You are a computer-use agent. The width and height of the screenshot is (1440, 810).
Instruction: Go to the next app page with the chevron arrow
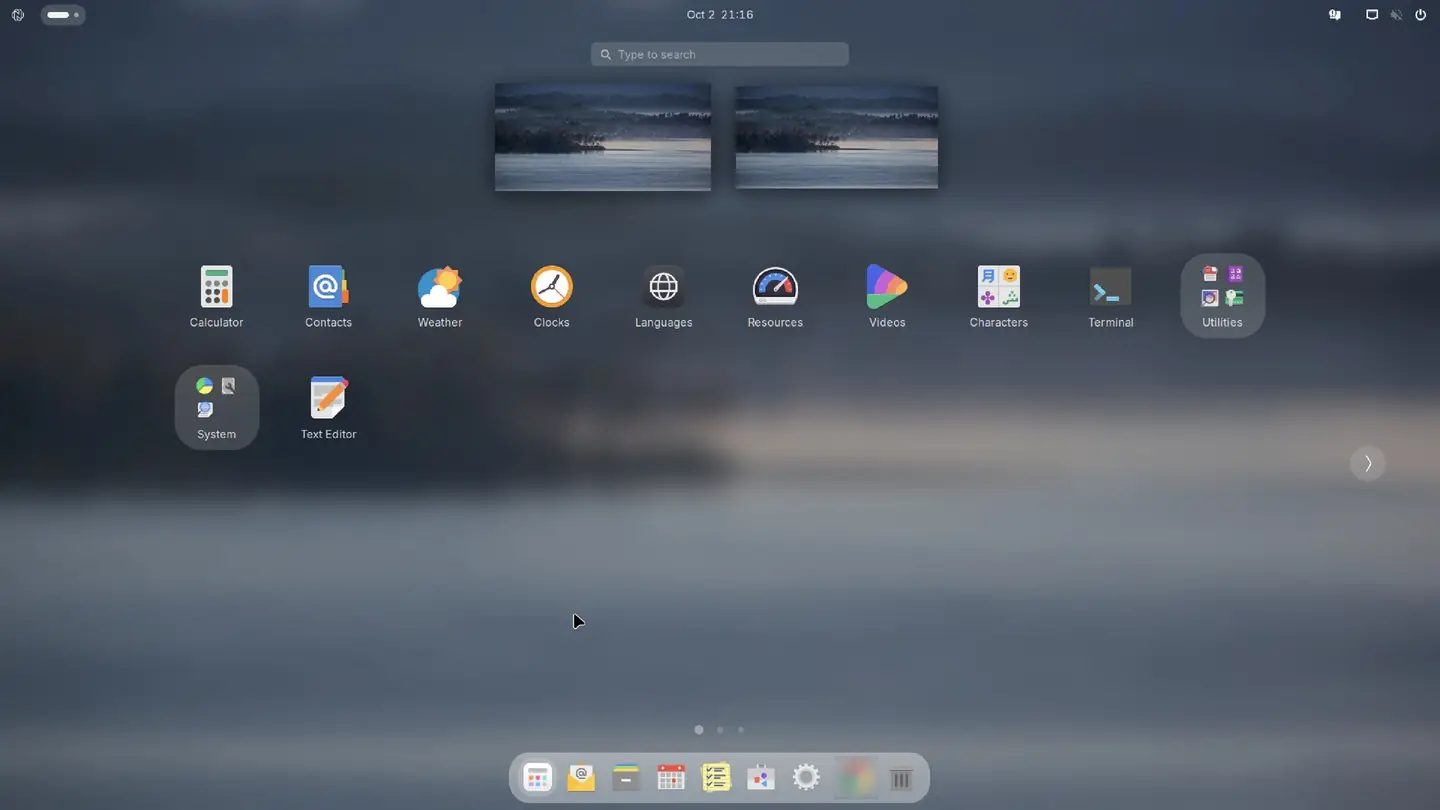pyautogui.click(x=1367, y=463)
